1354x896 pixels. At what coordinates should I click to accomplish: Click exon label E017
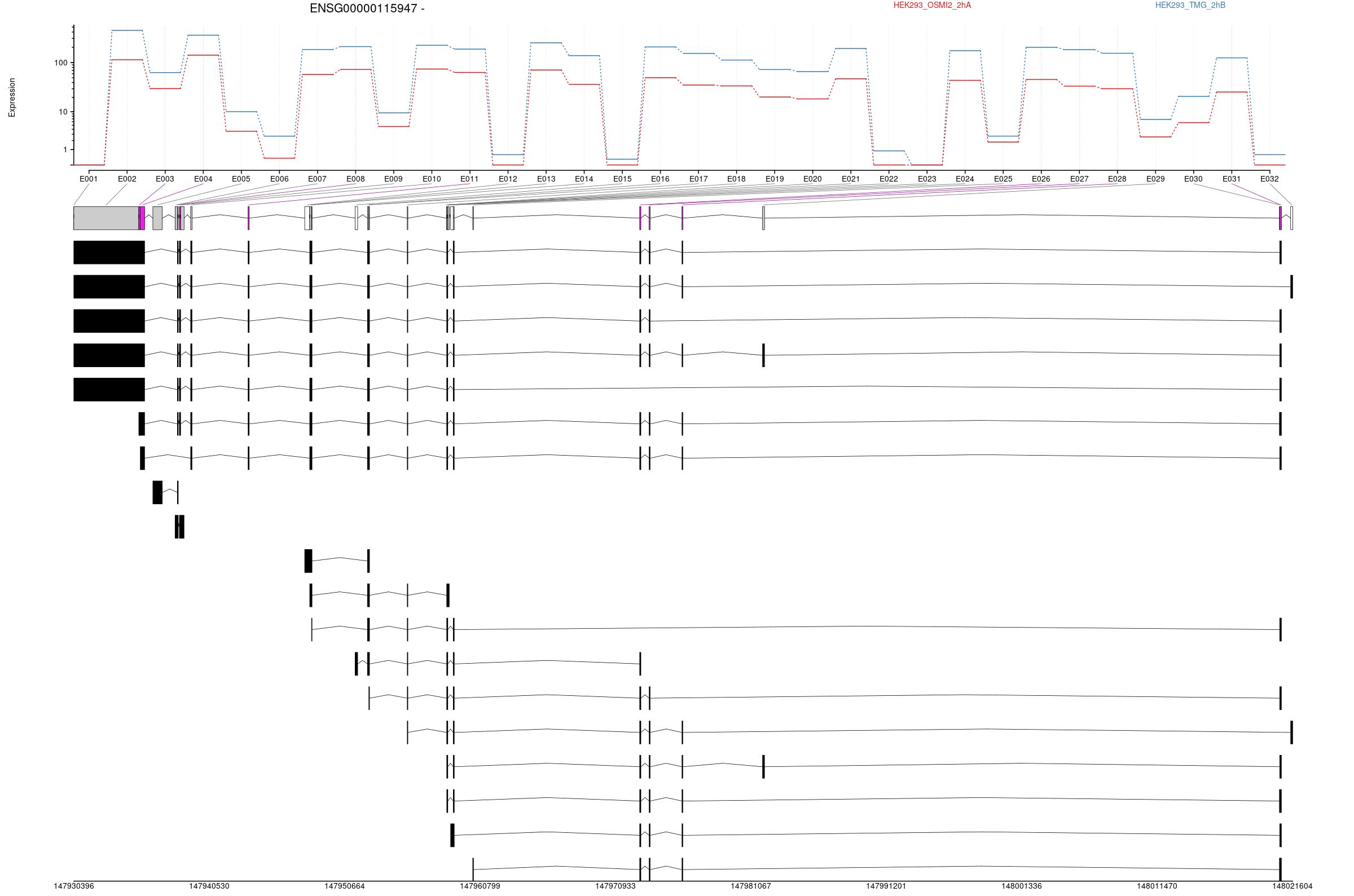(x=698, y=179)
